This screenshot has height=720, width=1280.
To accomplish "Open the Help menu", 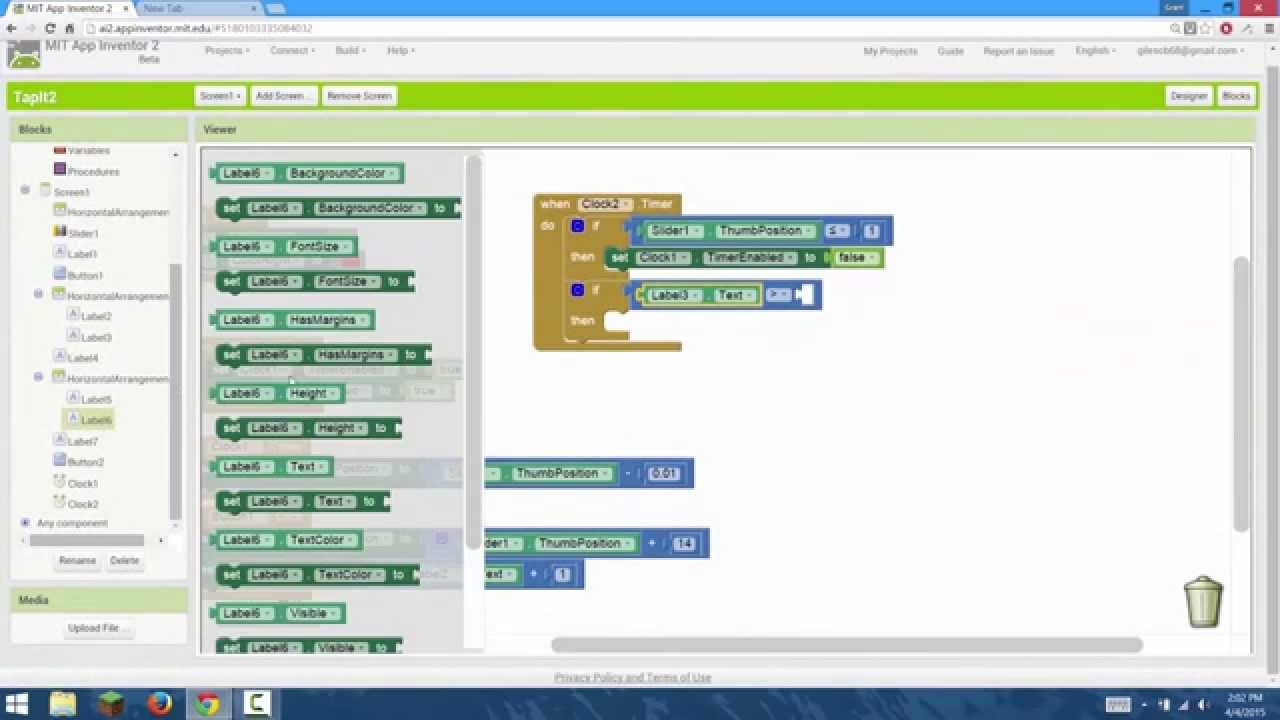I will (x=400, y=51).
